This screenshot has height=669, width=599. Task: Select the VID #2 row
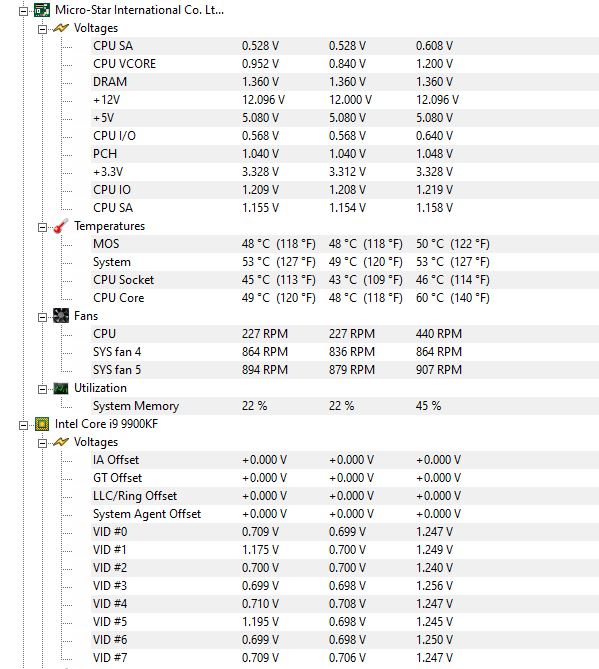click(345, 568)
